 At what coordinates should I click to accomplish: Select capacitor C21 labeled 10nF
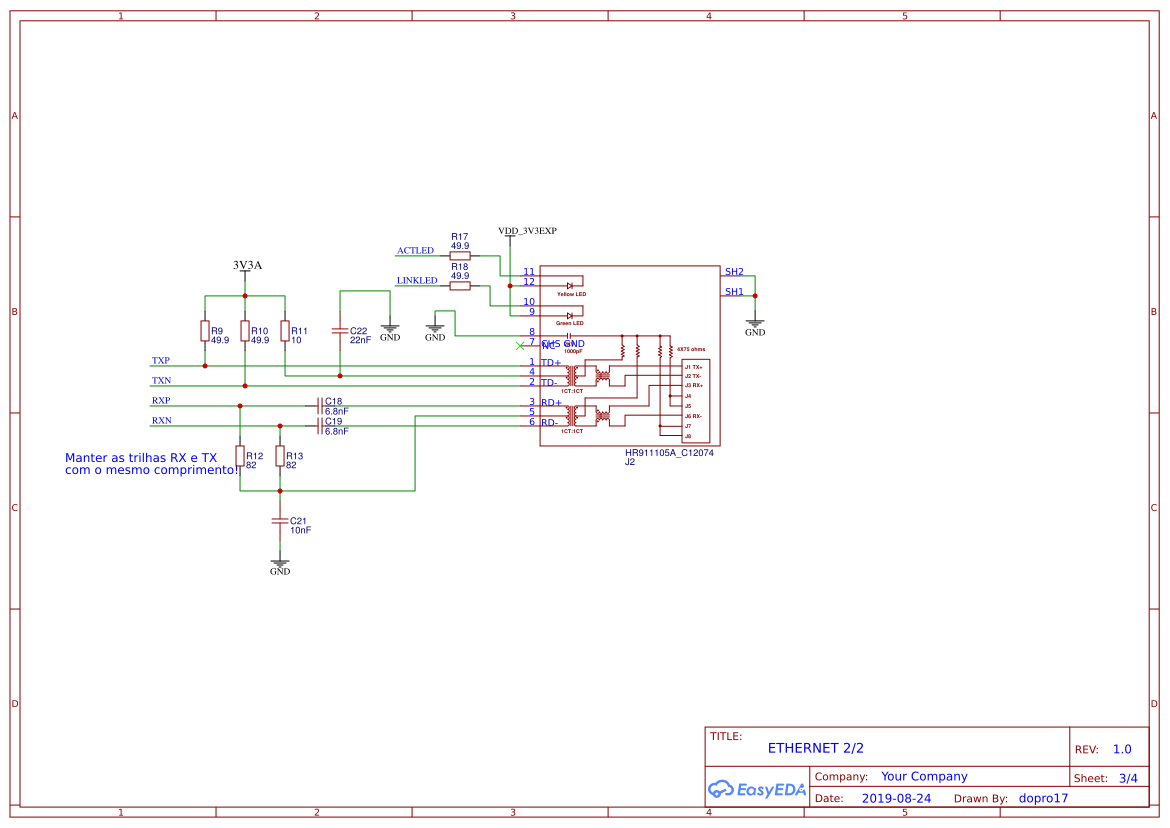[281, 523]
